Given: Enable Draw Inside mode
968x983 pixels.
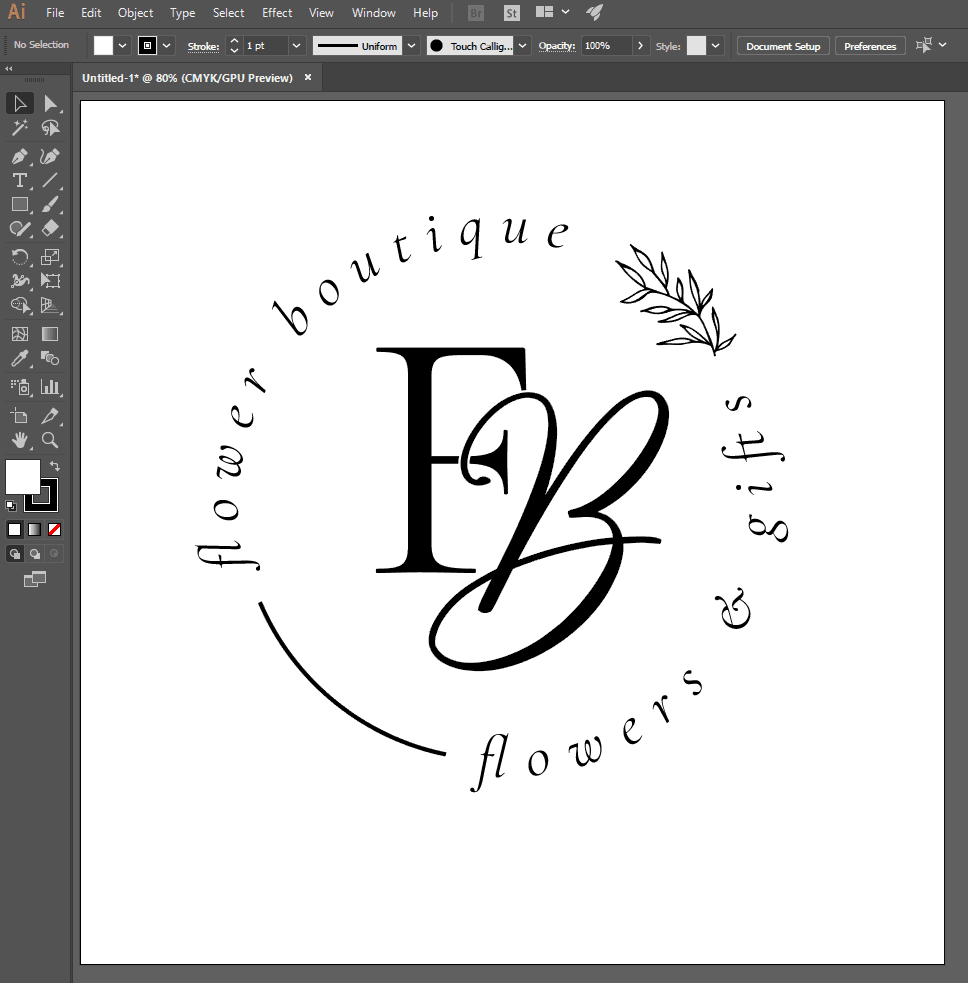Looking at the screenshot, I should tap(54, 554).
